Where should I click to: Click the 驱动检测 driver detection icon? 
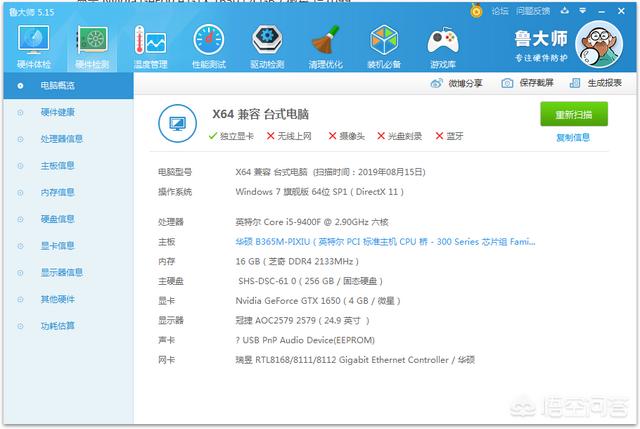tap(267, 44)
